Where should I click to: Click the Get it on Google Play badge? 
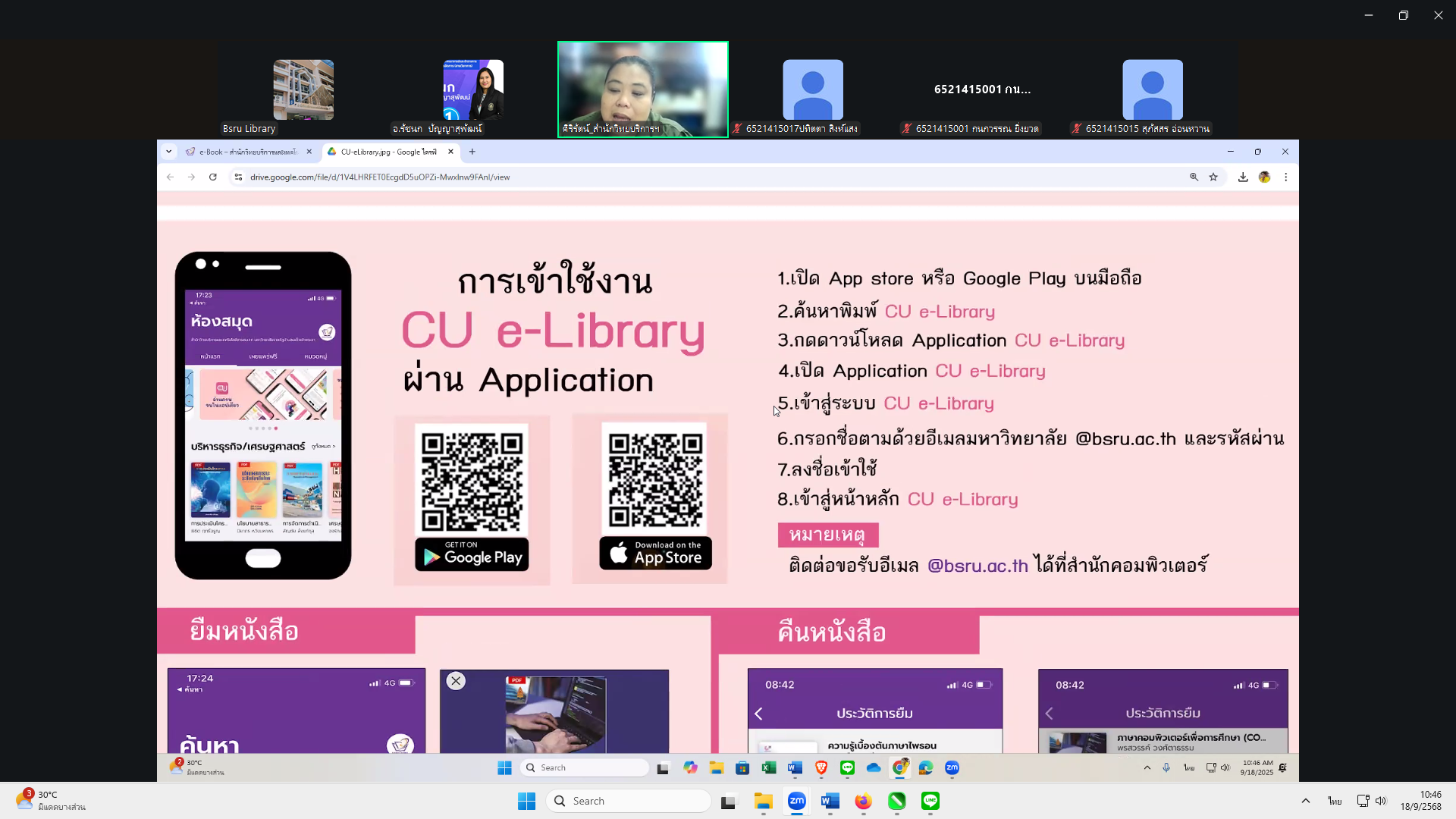(x=472, y=554)
